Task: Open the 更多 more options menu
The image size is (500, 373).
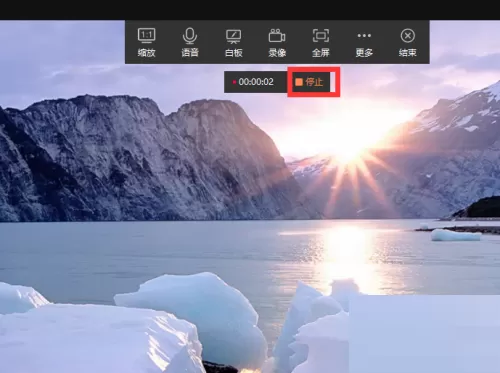Action: [364, 42]
